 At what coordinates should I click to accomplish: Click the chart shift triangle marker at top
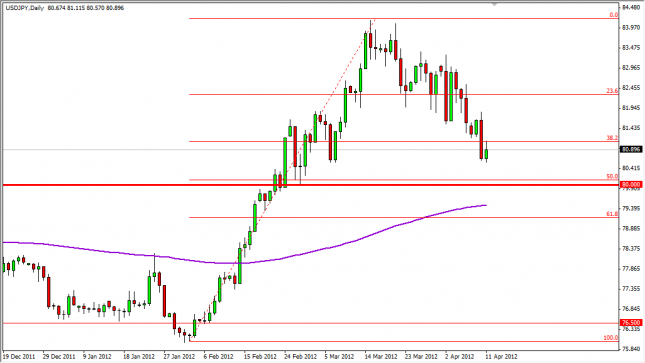tap(494, 4)
